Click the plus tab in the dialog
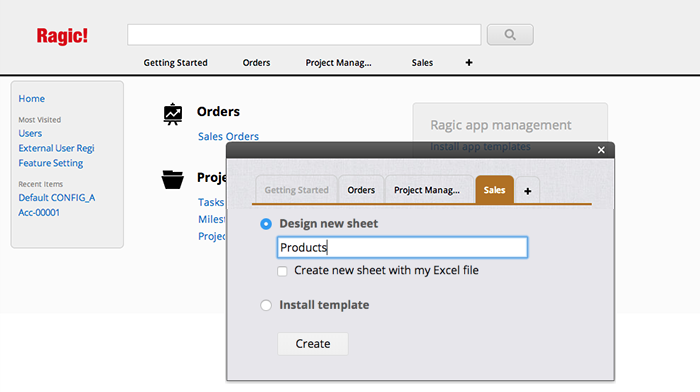 point(528,191)
